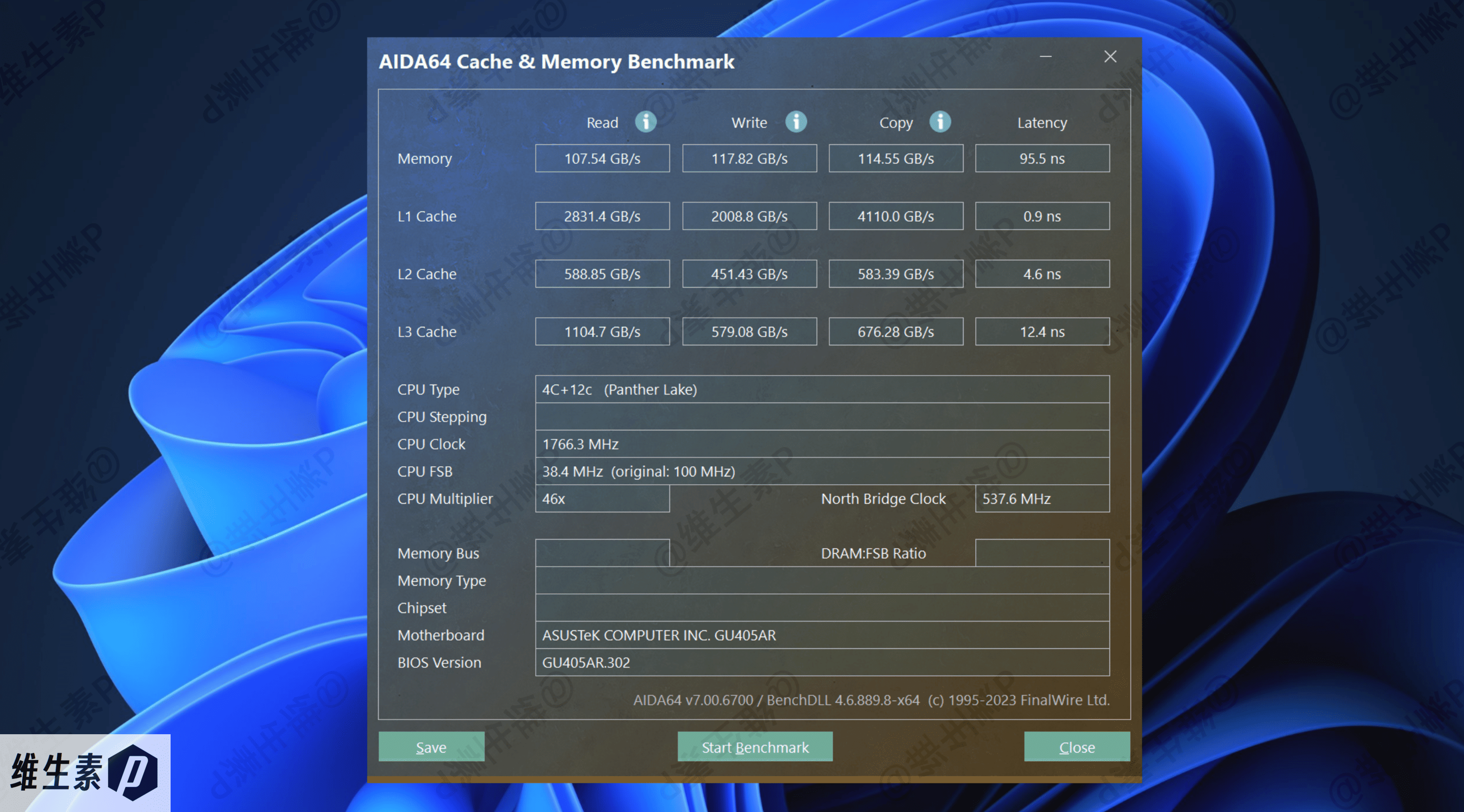Click the CPU Multiplier 46x box
This screenshot has width=1464, height=812.
(x=602, y=498)
